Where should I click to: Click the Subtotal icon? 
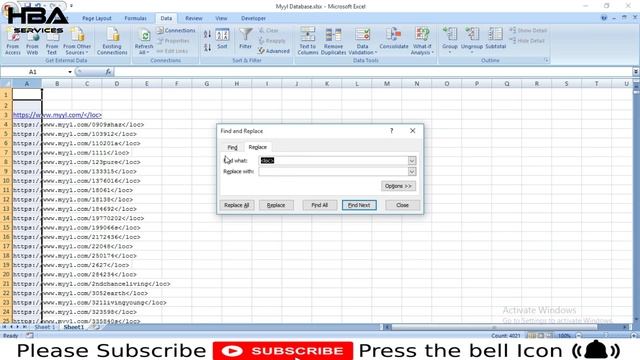point(496,39)
